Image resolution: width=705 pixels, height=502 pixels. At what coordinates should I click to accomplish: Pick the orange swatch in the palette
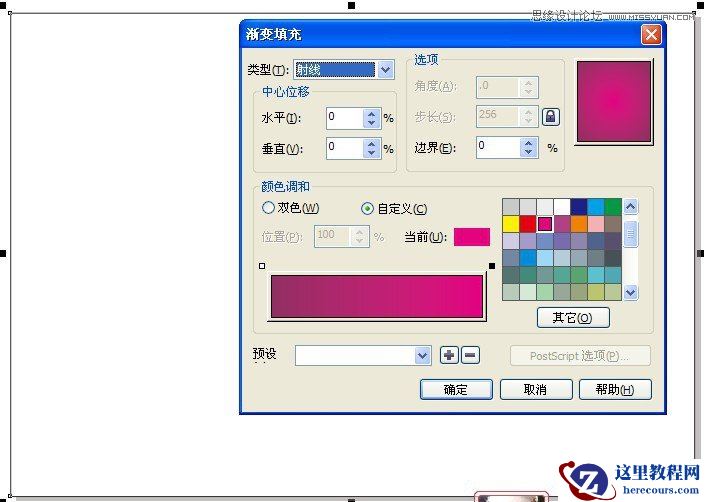click(579, 224)
